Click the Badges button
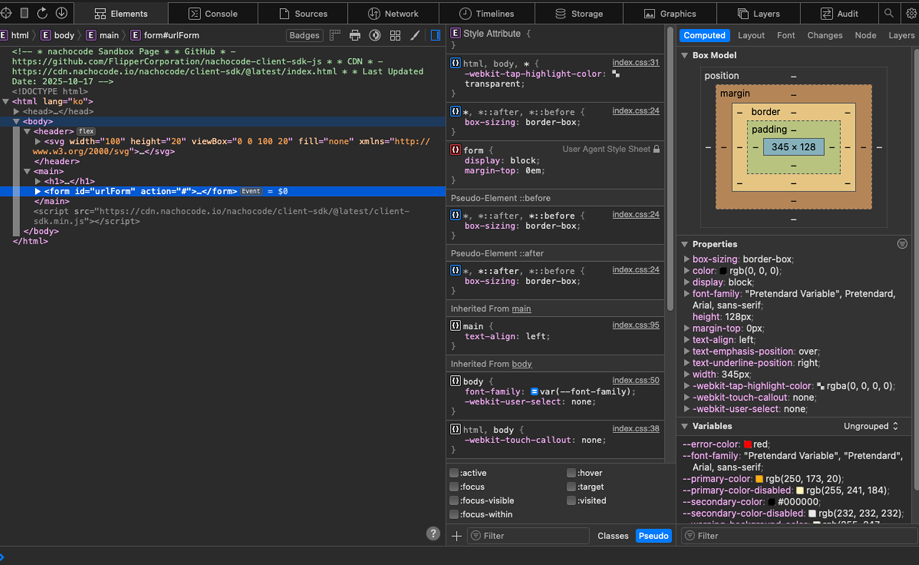Image resolution: width=919 pixels, height=565 pixels. pos(304,35)
